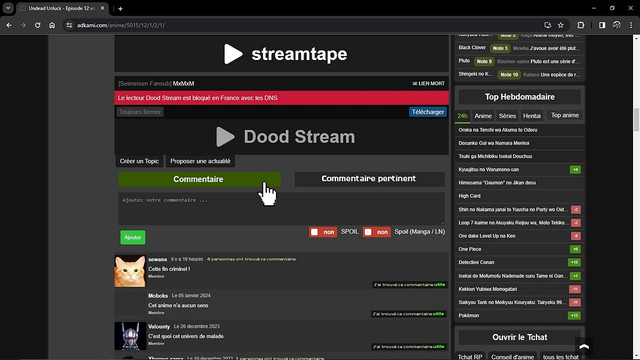This screenshot has width=640, height=360.
Task: Select the Séries tab
Action: [507, 116]
